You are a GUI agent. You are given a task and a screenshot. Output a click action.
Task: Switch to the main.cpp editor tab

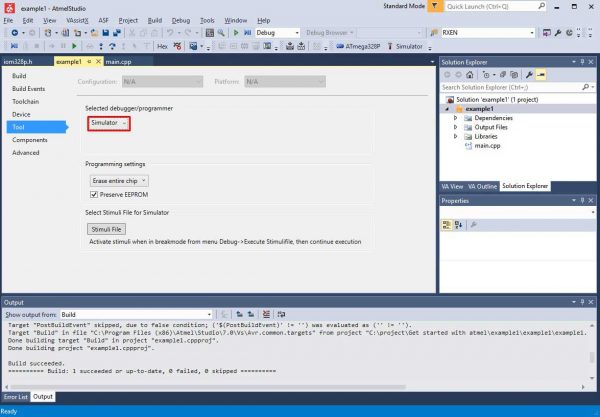click(x=118, y=62)
